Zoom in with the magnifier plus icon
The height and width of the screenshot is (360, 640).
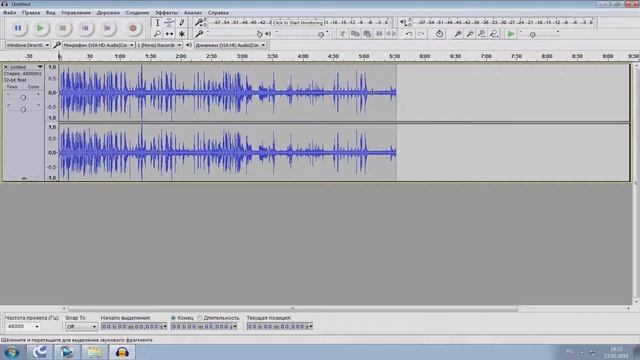point(458,34)
